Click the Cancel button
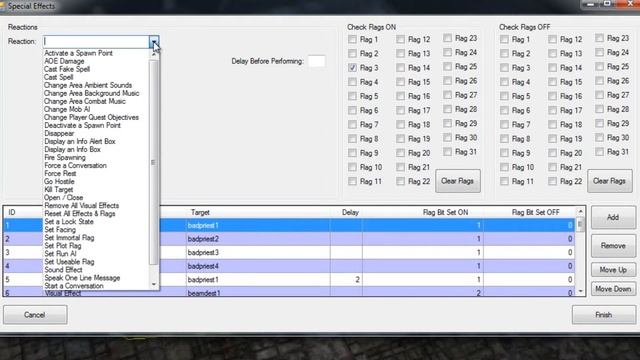The image size is (640, 360). (35, 315)
